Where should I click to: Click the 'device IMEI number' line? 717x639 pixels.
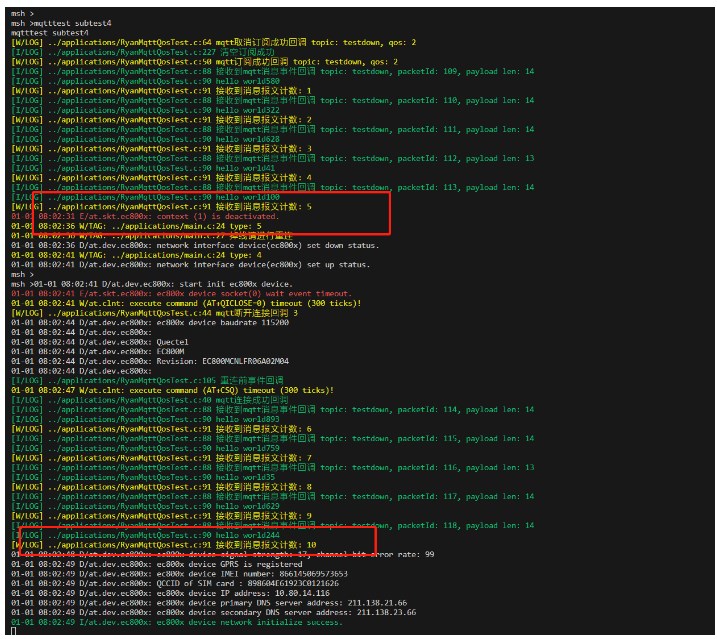coord(179,574)
